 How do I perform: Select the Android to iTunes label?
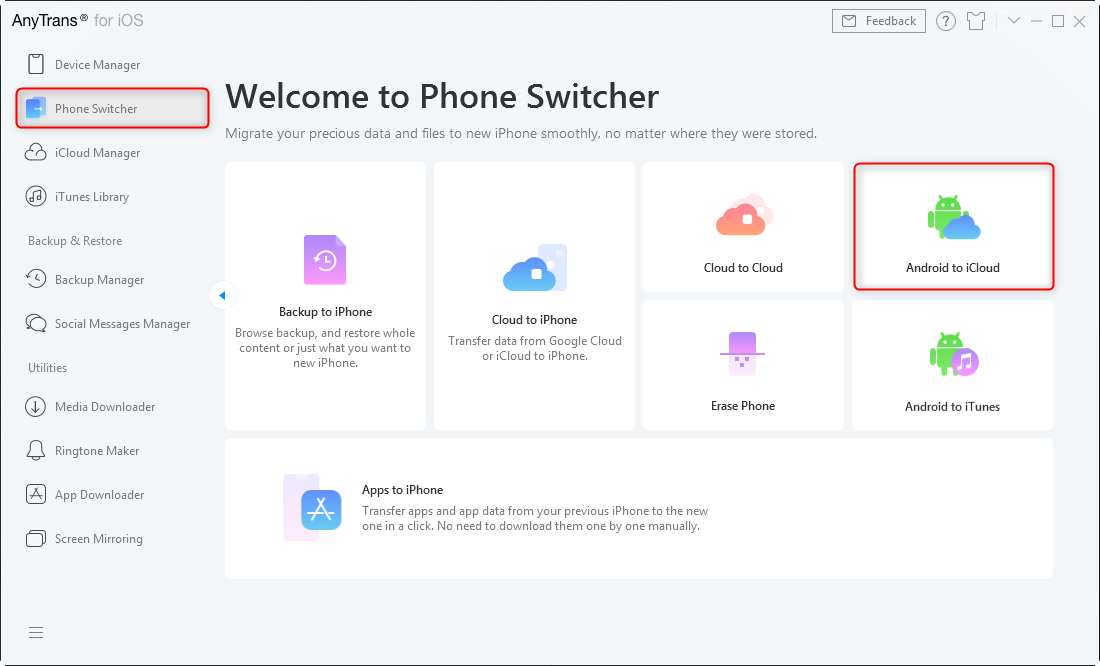(x=952, y=406)
